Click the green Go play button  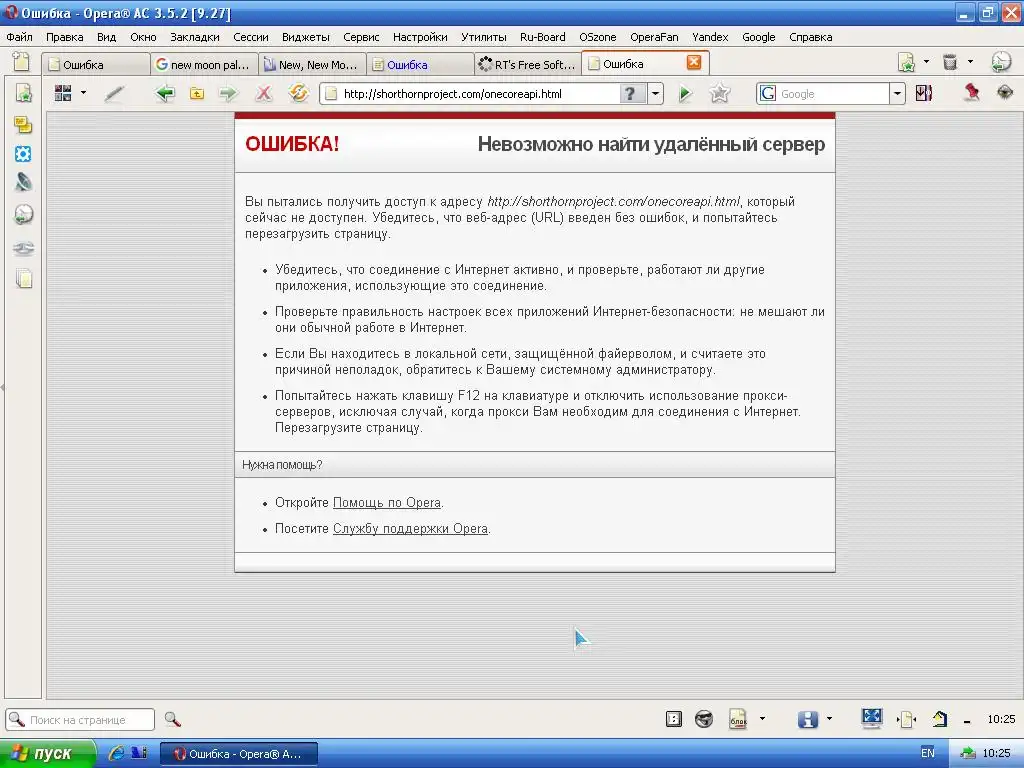[x=684, y=94]
